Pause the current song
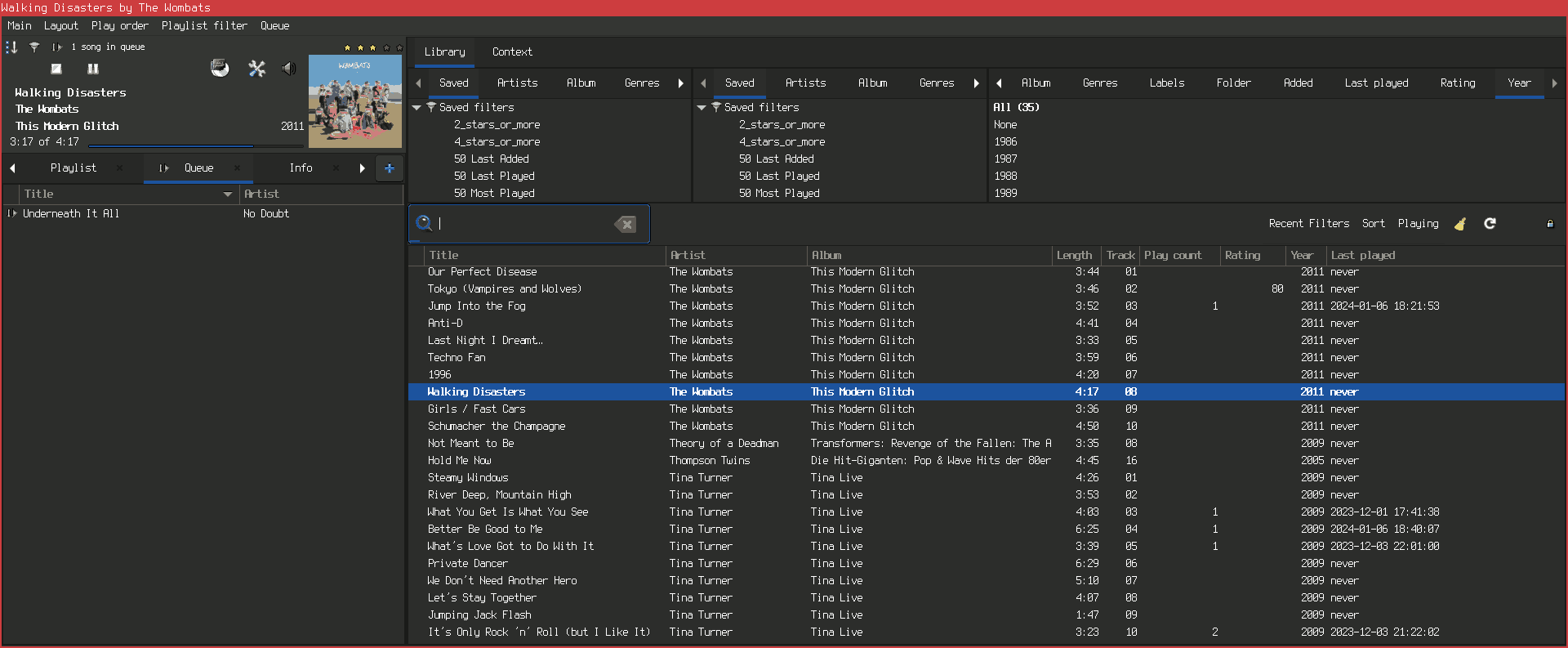Viewport: 1568px width, 648px height. coord(93,69)
